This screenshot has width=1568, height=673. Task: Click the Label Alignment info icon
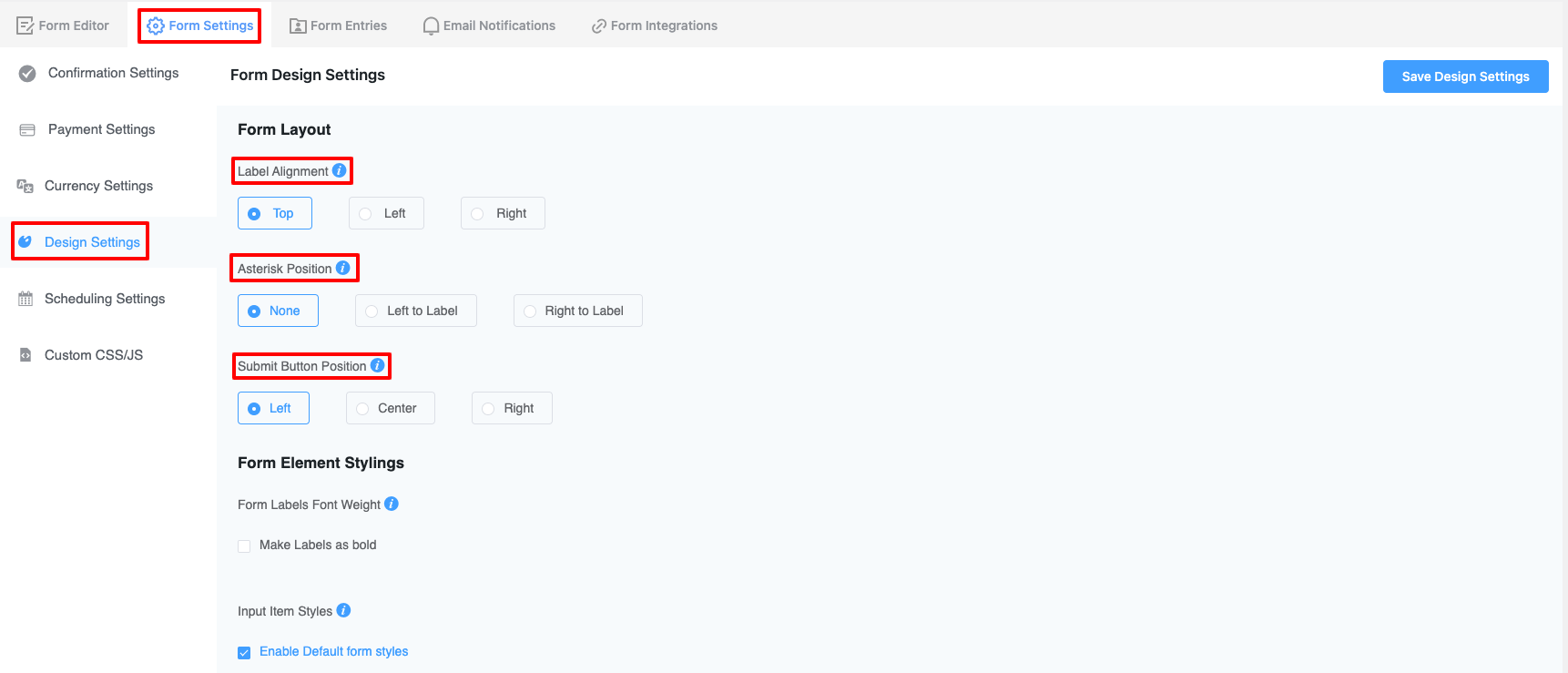[x=339, y=170]
